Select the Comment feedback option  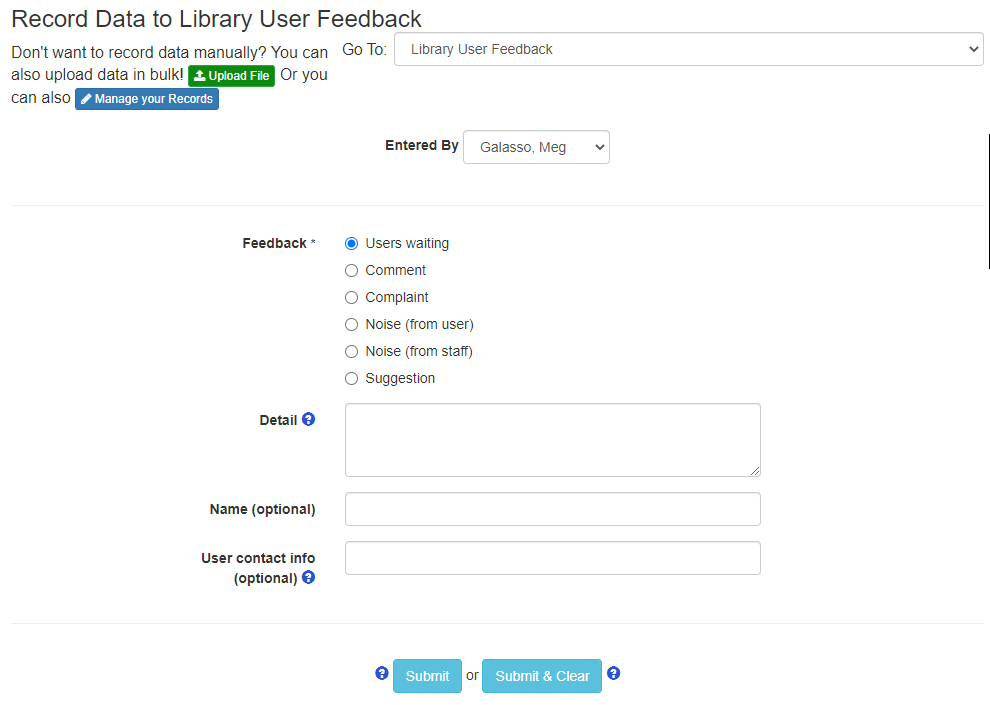click(351, 270)
